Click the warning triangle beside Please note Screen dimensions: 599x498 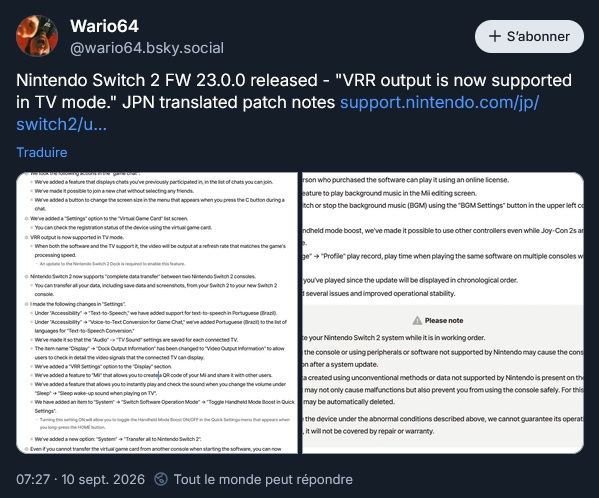[417, 320]
